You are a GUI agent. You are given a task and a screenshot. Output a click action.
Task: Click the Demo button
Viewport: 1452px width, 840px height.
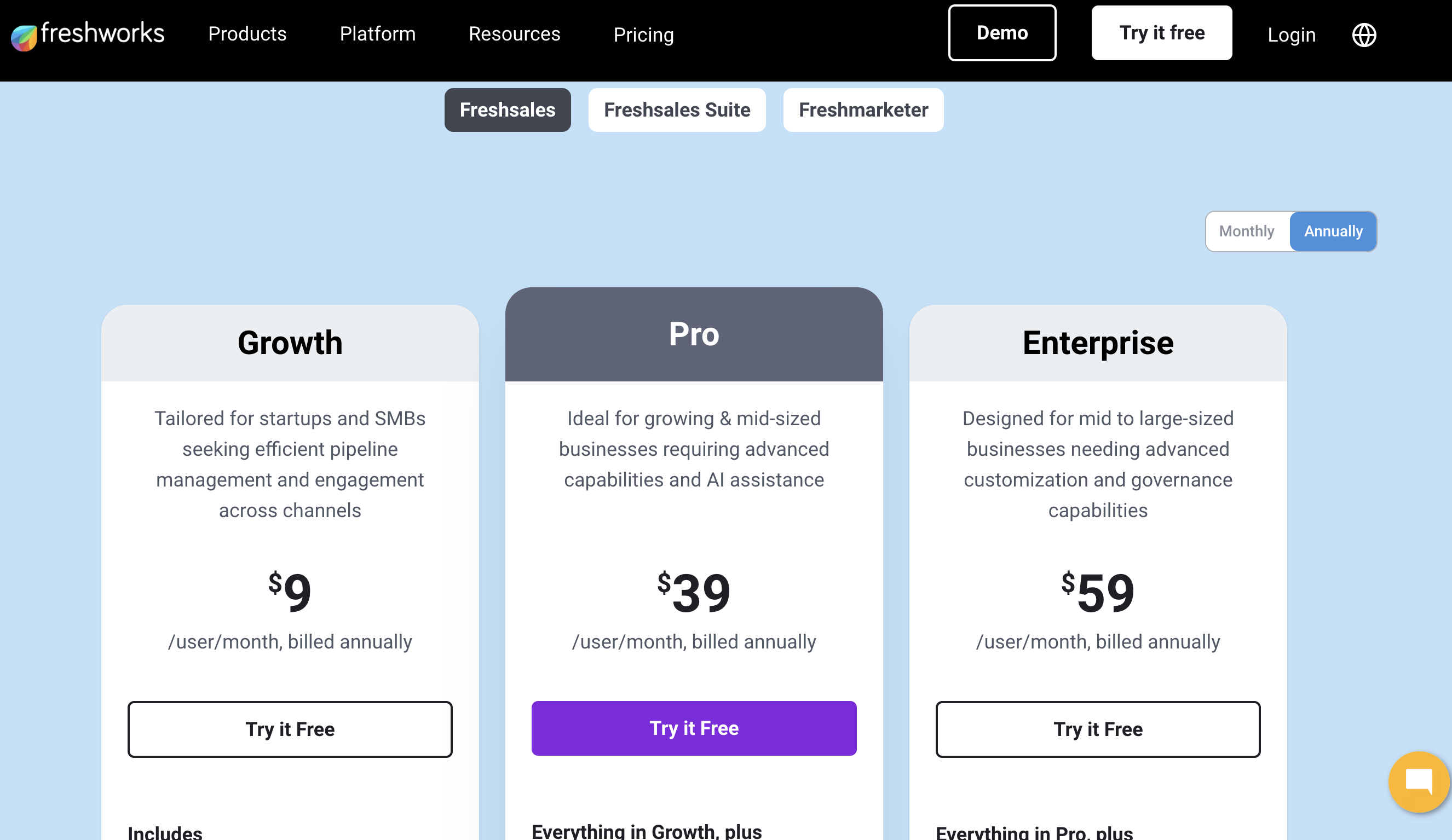pyautogui.click(x=1002, y=33)
